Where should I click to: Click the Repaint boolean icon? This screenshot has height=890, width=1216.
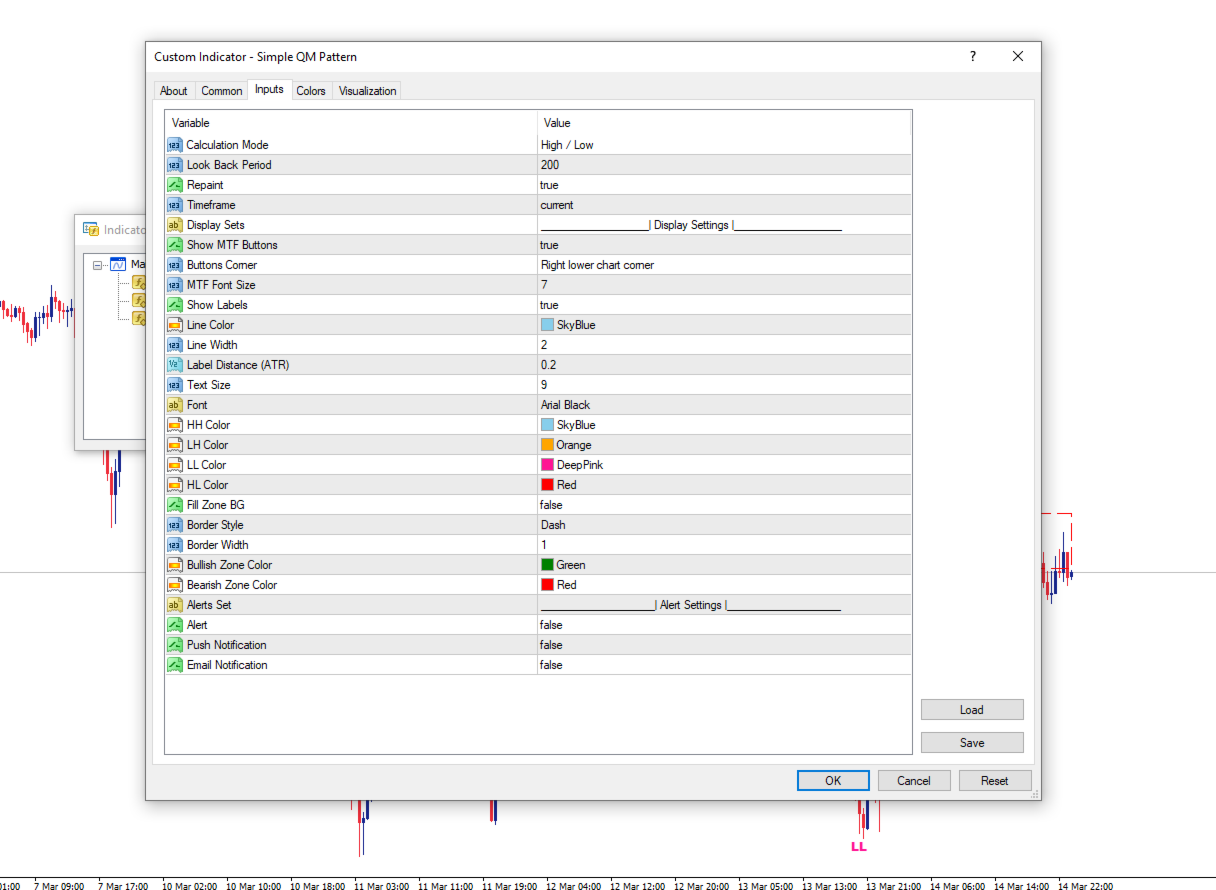tap(175, 185)
